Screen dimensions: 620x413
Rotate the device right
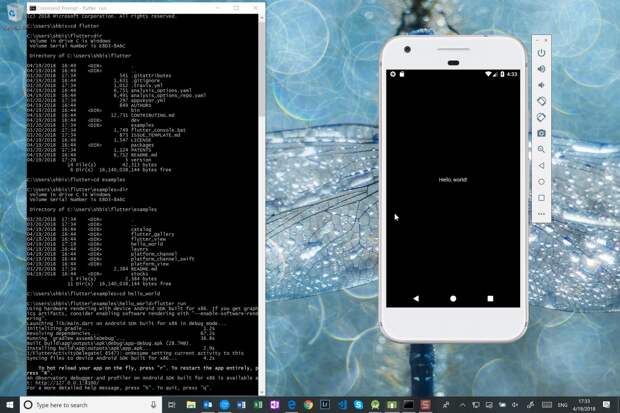click(541, 116)
